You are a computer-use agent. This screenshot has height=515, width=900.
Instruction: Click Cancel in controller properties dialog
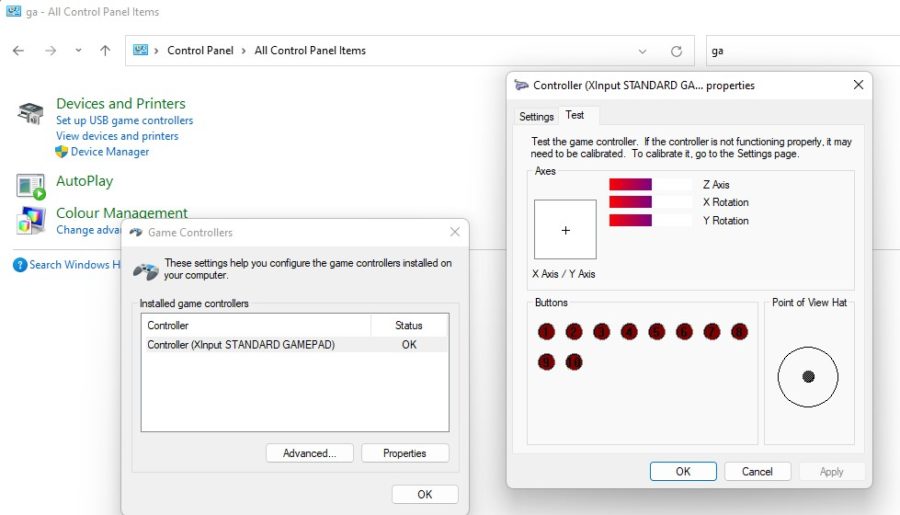click(x=757, y=471)
